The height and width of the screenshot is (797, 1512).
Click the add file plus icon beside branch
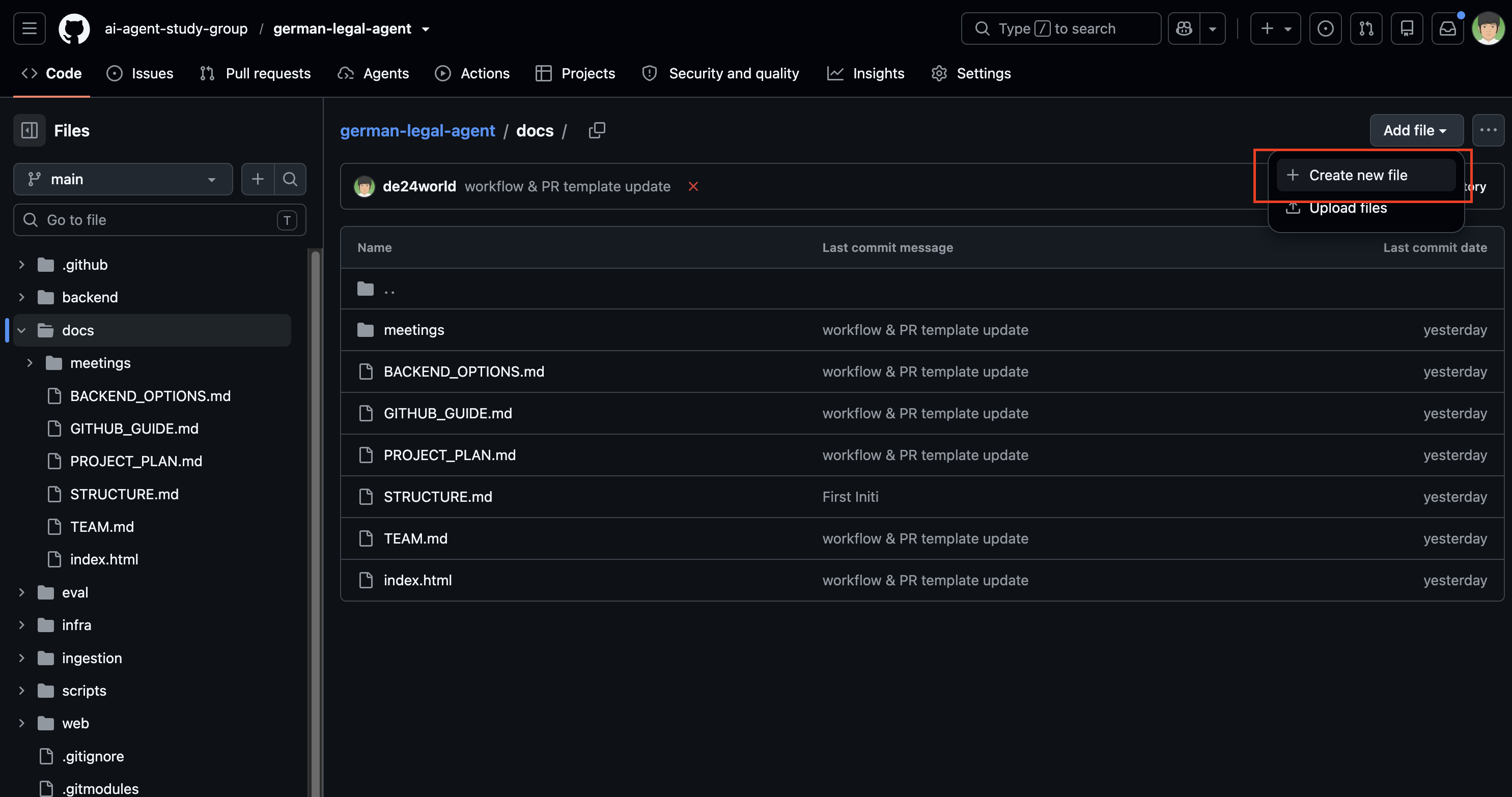click(x=258, y=179)
